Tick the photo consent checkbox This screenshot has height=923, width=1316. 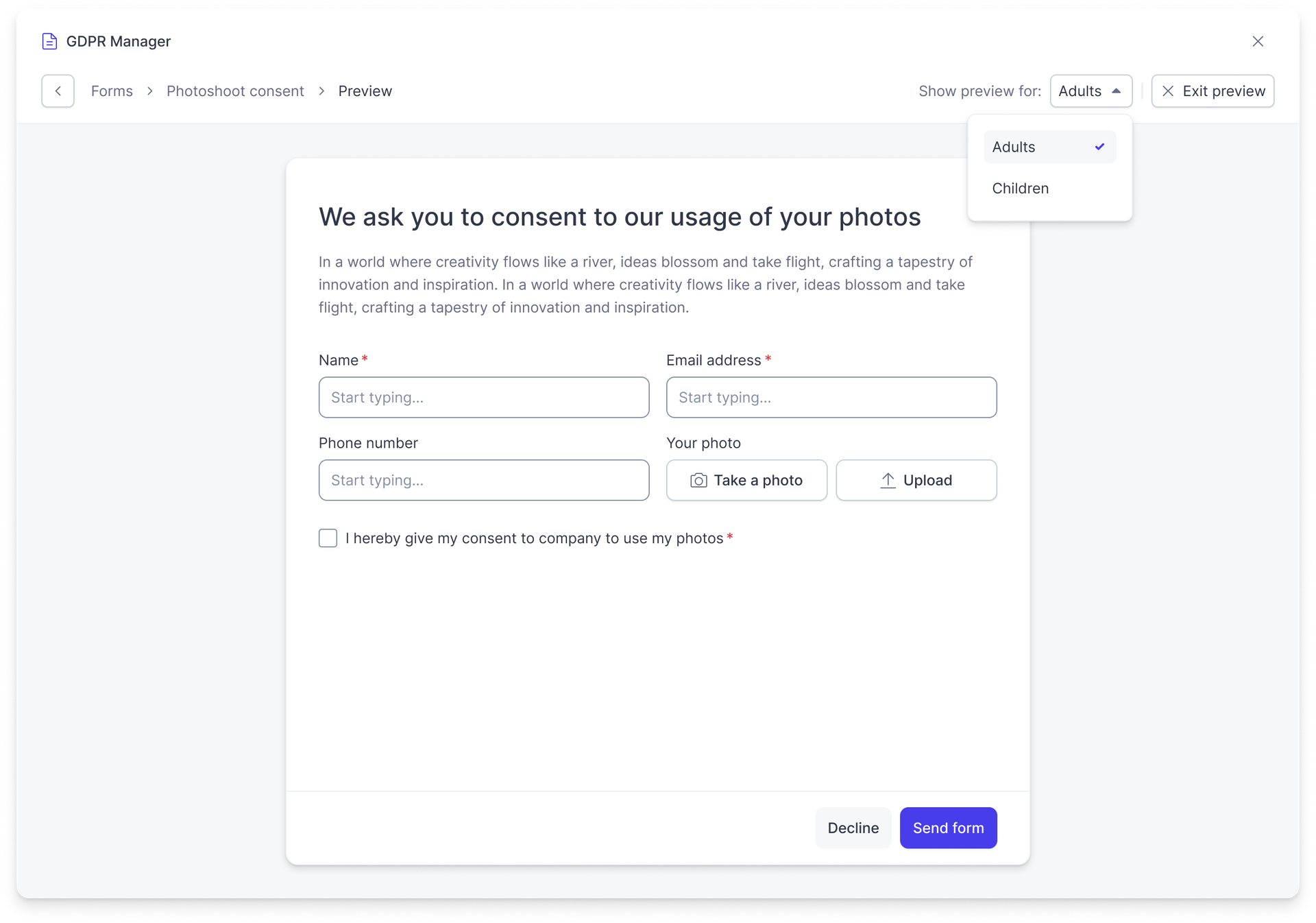(328, 538)
